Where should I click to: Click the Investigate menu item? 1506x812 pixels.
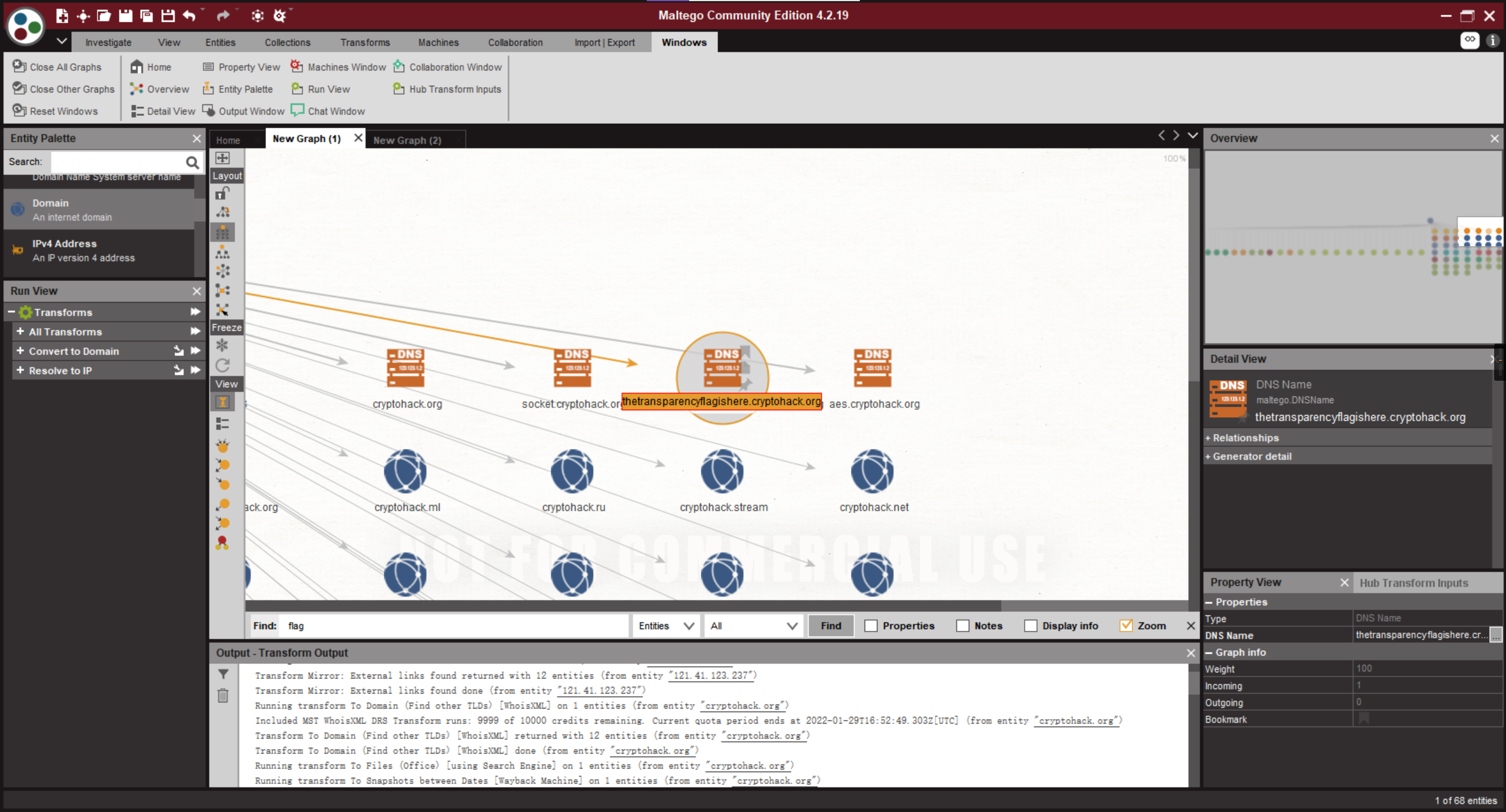pyautogui.click(x=108, y=42)
